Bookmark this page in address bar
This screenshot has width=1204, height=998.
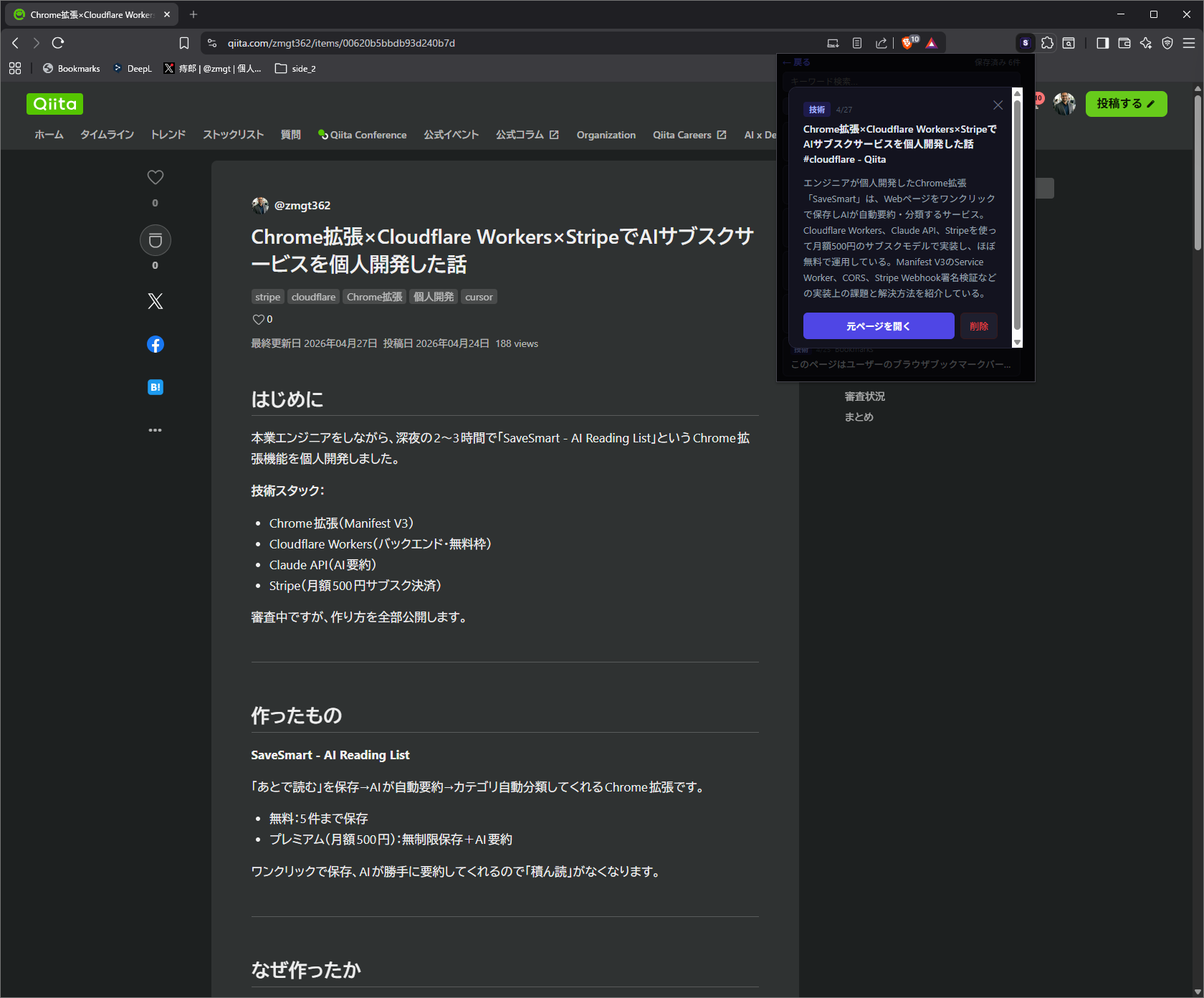pyautogui.click(x=184, y=43)
